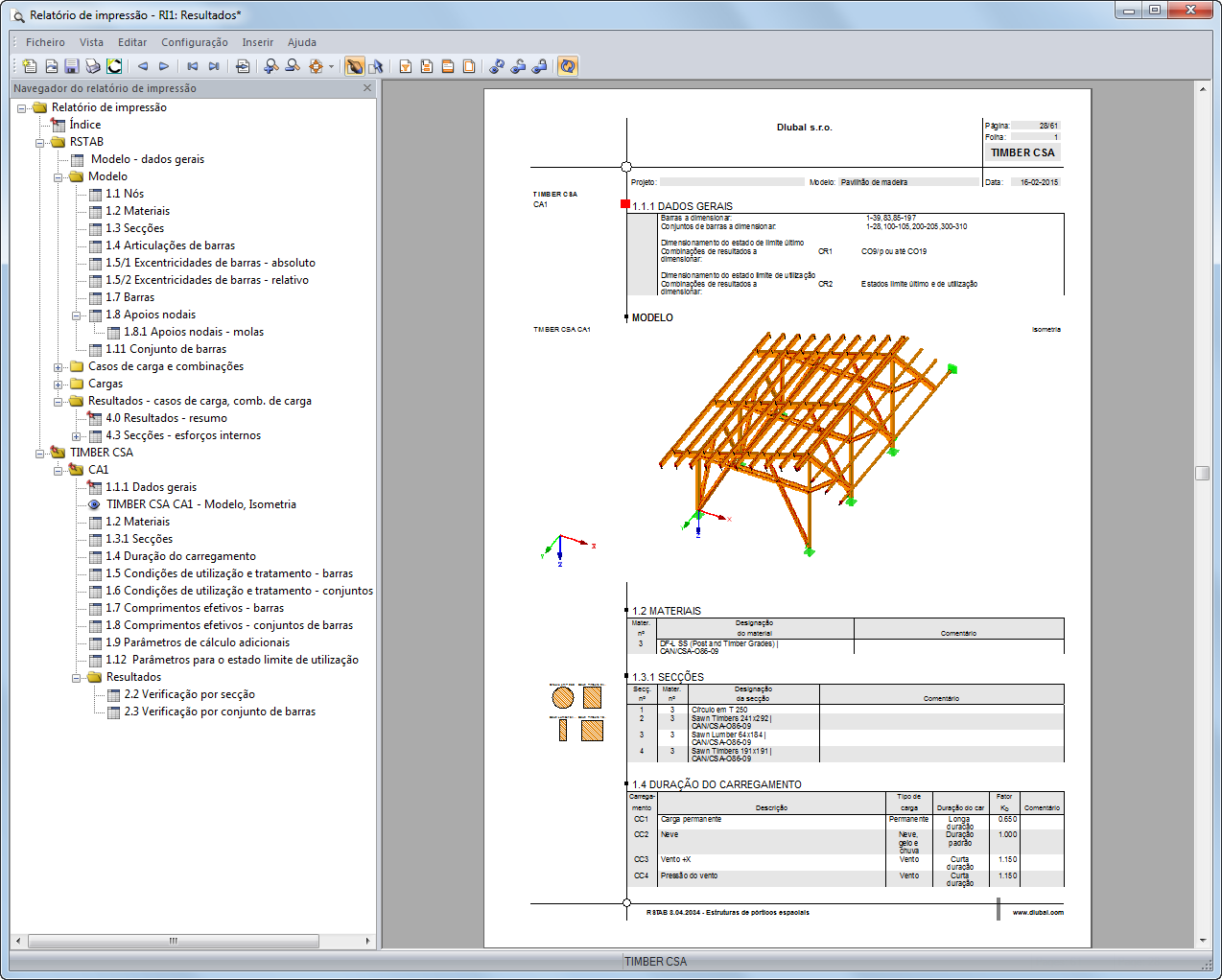
Task: Select 1.4 Articulações de barras item
Action: [x=170, y=245]
